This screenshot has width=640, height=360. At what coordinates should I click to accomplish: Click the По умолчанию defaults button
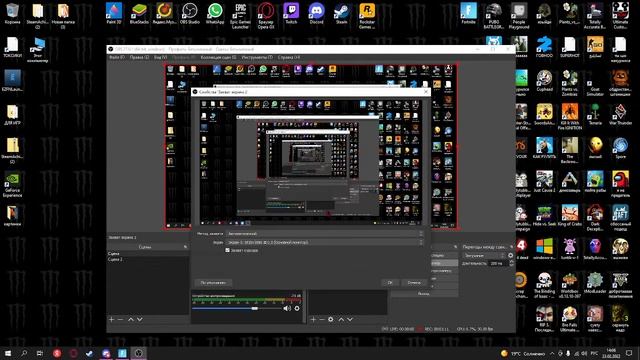pyautogui.click(x=213, y=282)
